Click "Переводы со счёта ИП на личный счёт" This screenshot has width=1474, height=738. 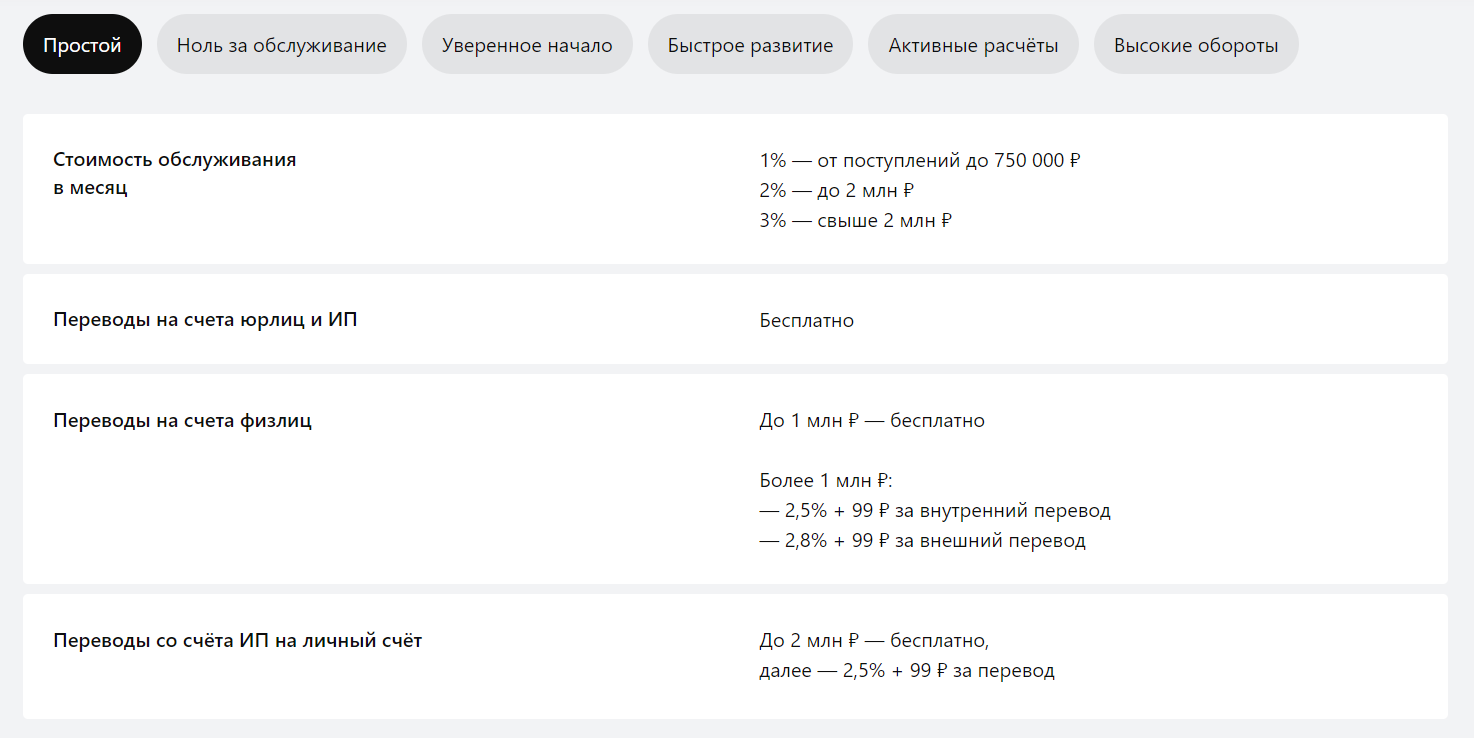point(237,640)
